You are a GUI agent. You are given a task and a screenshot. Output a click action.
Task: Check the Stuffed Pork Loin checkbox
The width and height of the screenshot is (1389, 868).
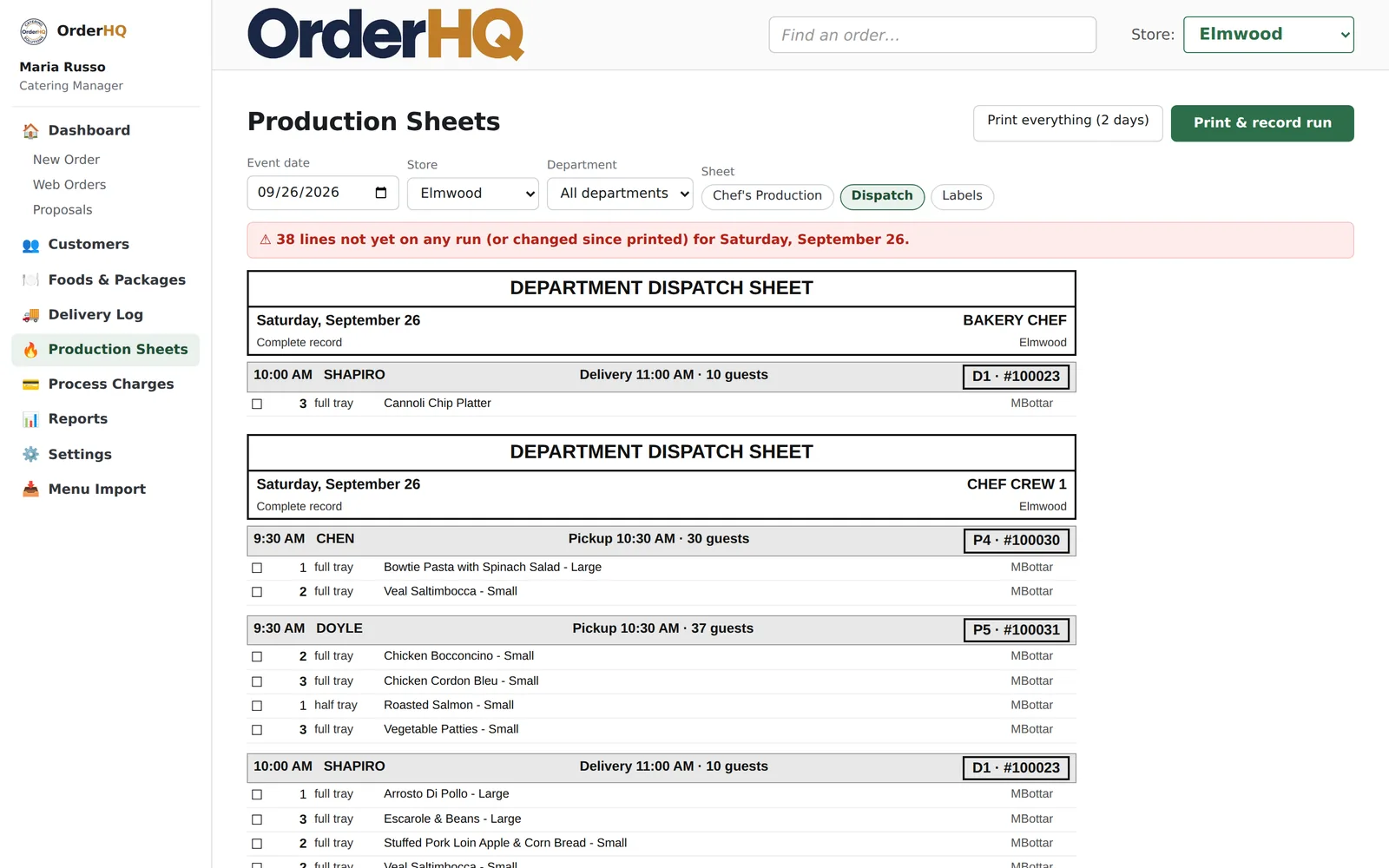(257, 844)
